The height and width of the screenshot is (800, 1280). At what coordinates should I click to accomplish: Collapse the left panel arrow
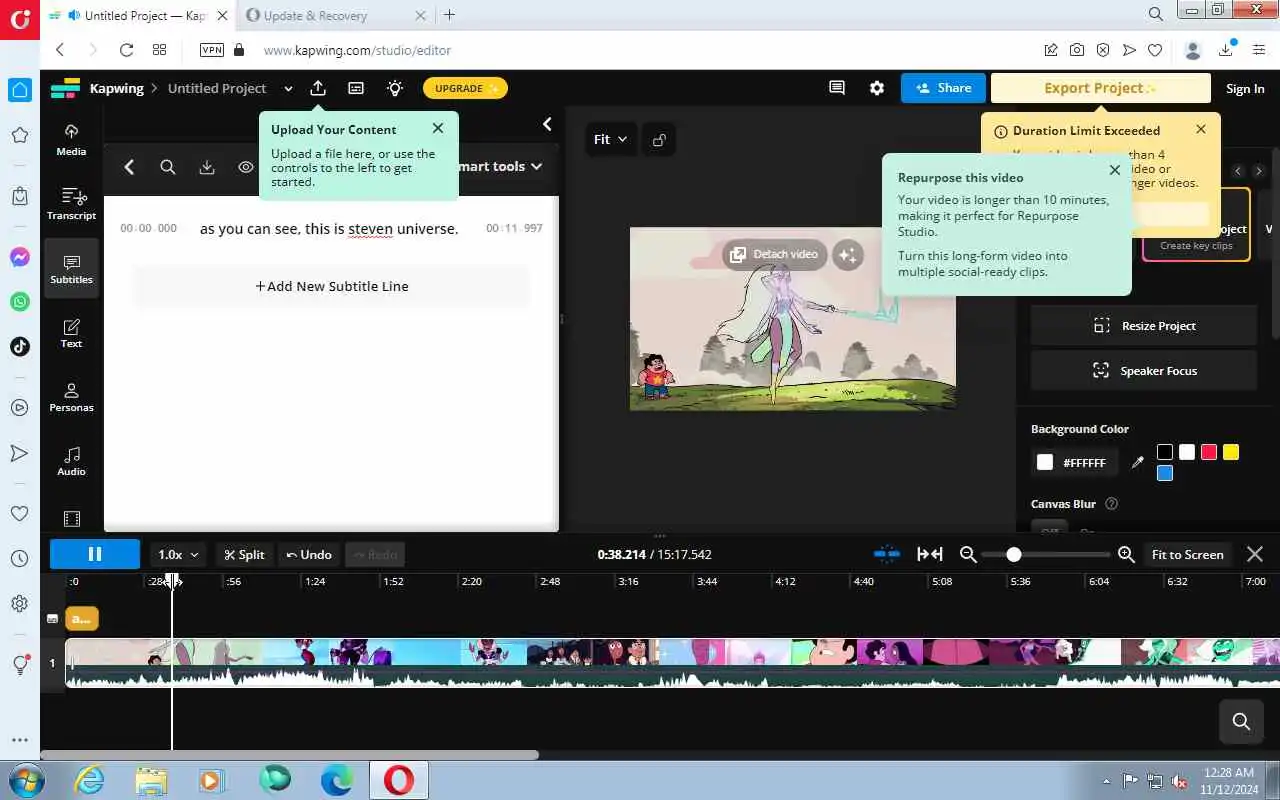547,124
